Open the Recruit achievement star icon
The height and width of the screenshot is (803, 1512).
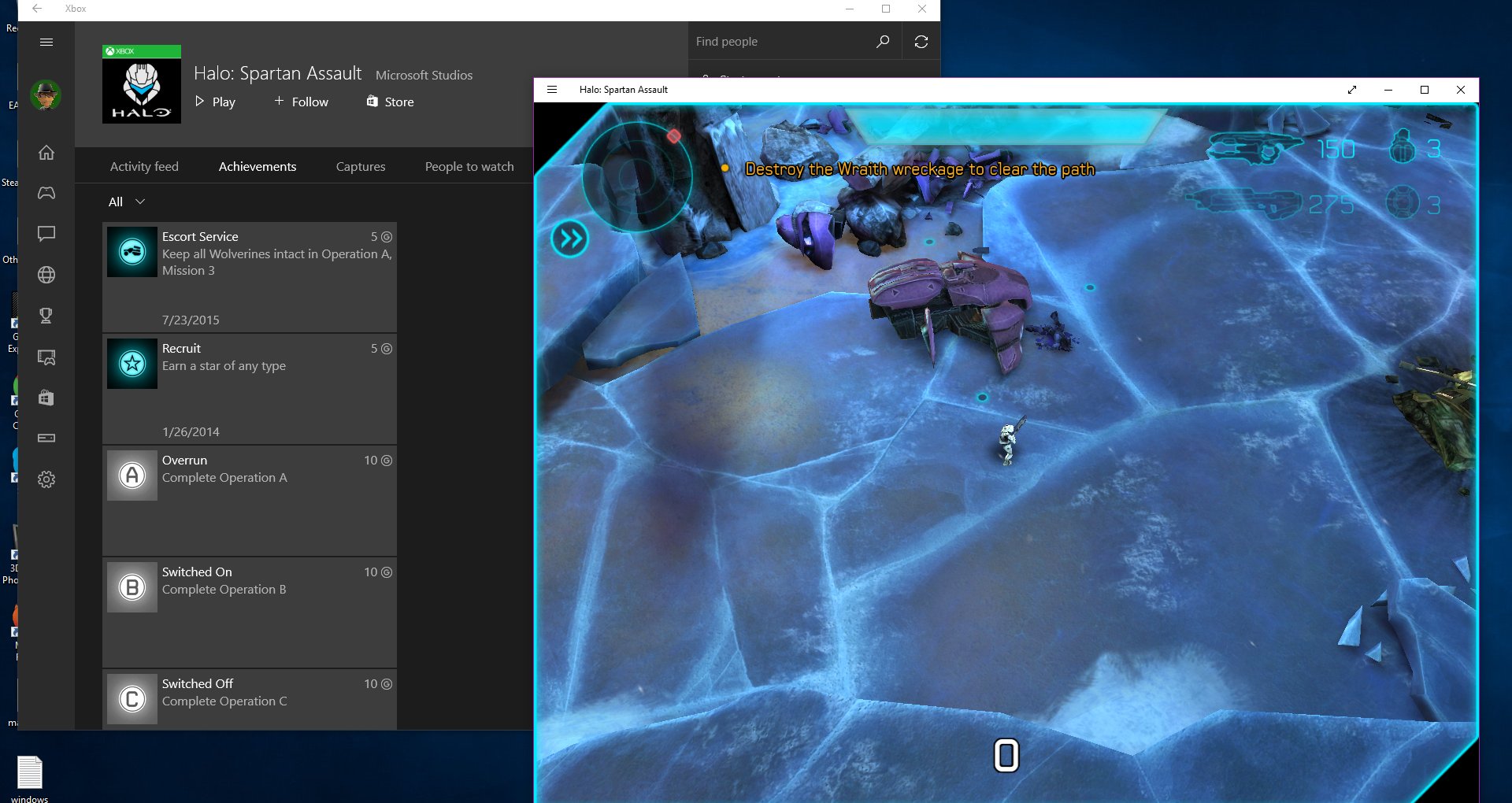[x=132, y=364]
